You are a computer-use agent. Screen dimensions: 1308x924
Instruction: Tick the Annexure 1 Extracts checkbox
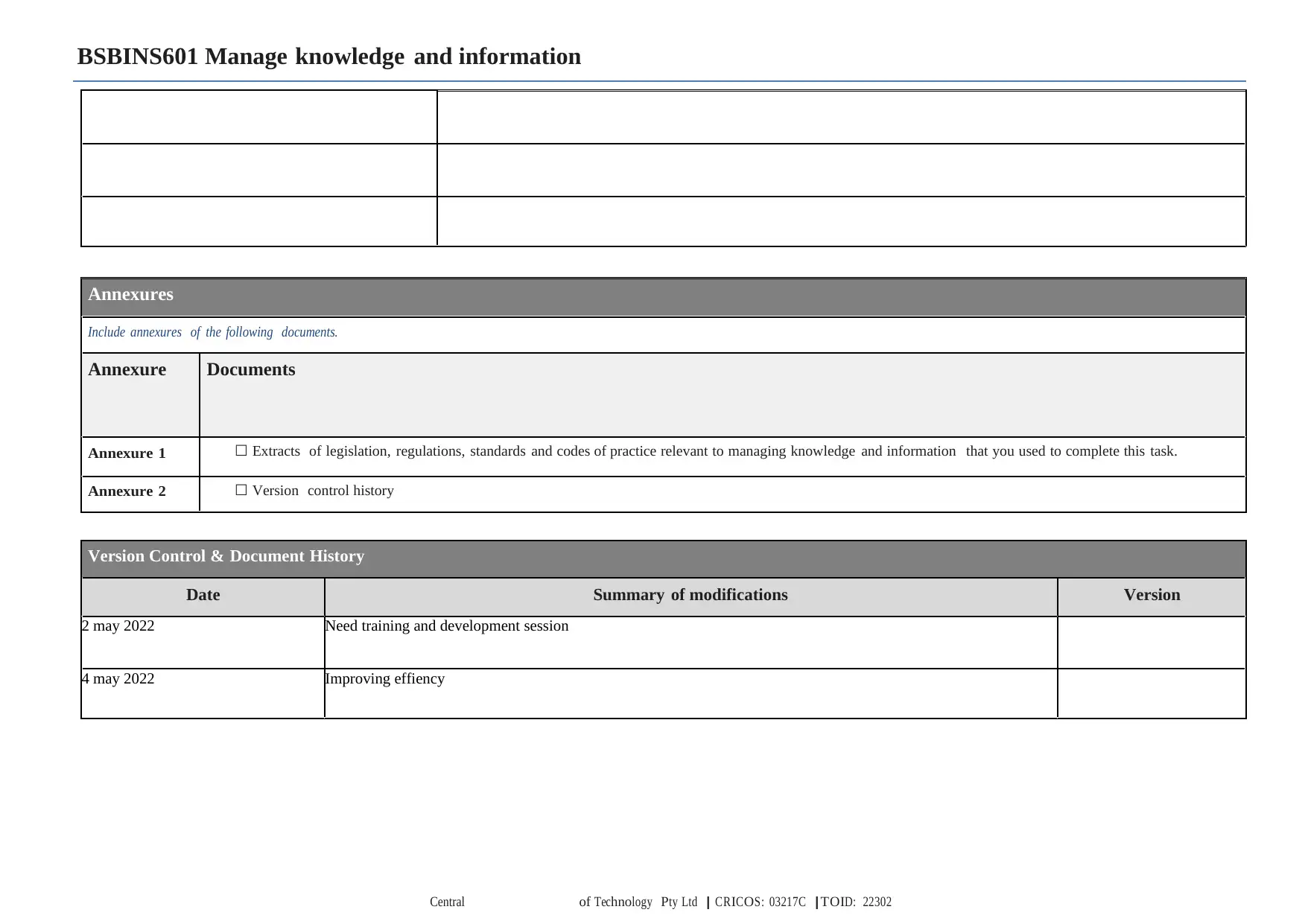click(x=241, y=450)
